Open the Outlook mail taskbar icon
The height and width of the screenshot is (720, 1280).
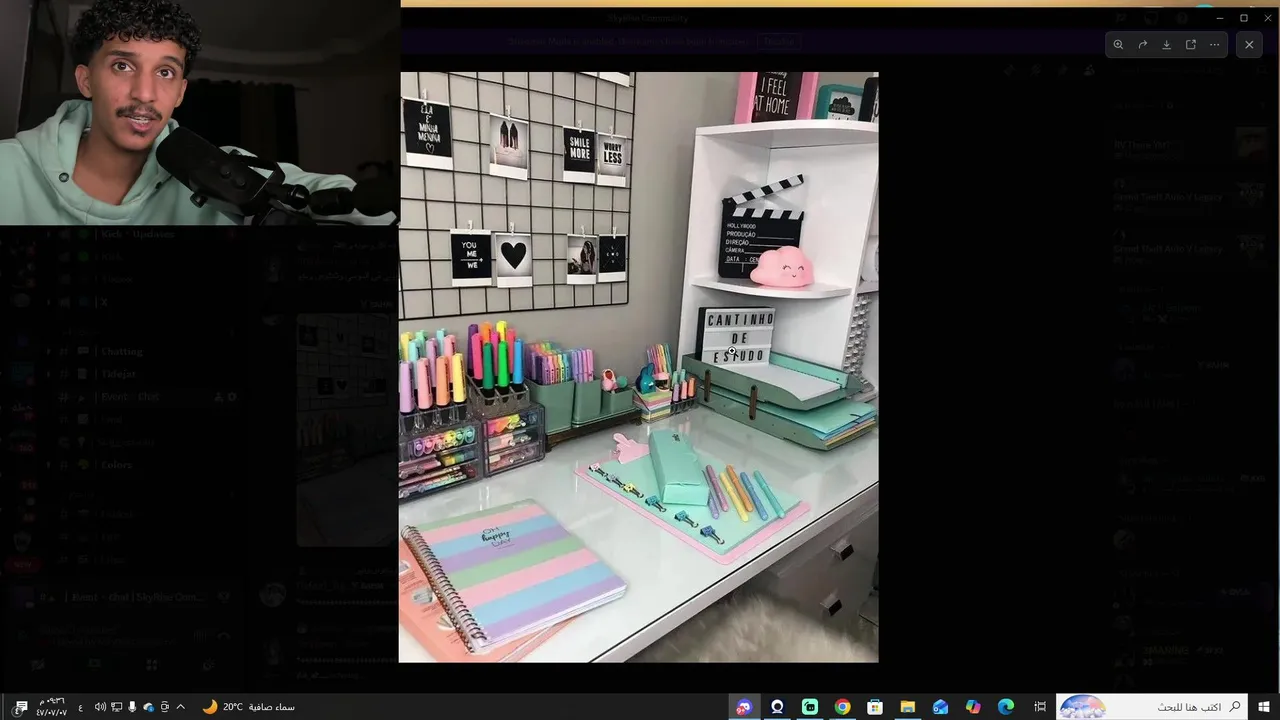point(940,707)
